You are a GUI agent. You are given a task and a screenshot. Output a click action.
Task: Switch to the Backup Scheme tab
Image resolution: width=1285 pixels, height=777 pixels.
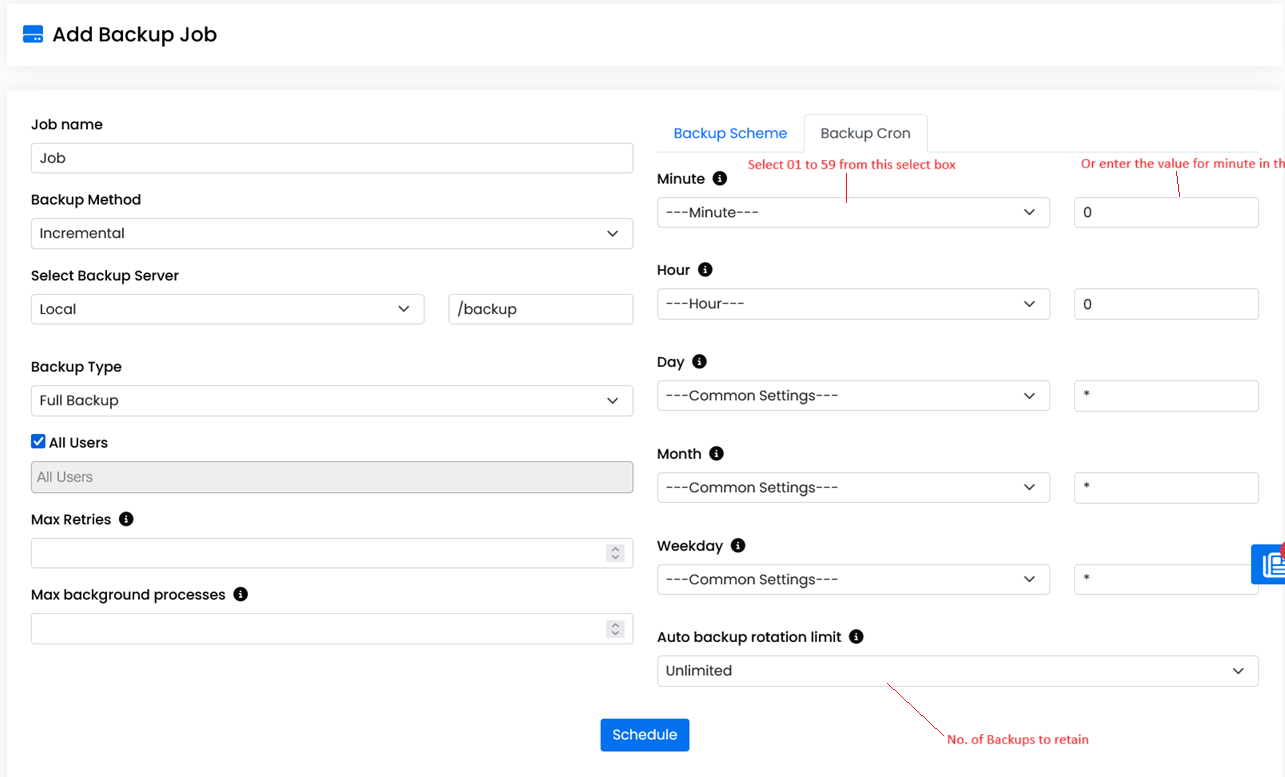click(x=730, y=133)
